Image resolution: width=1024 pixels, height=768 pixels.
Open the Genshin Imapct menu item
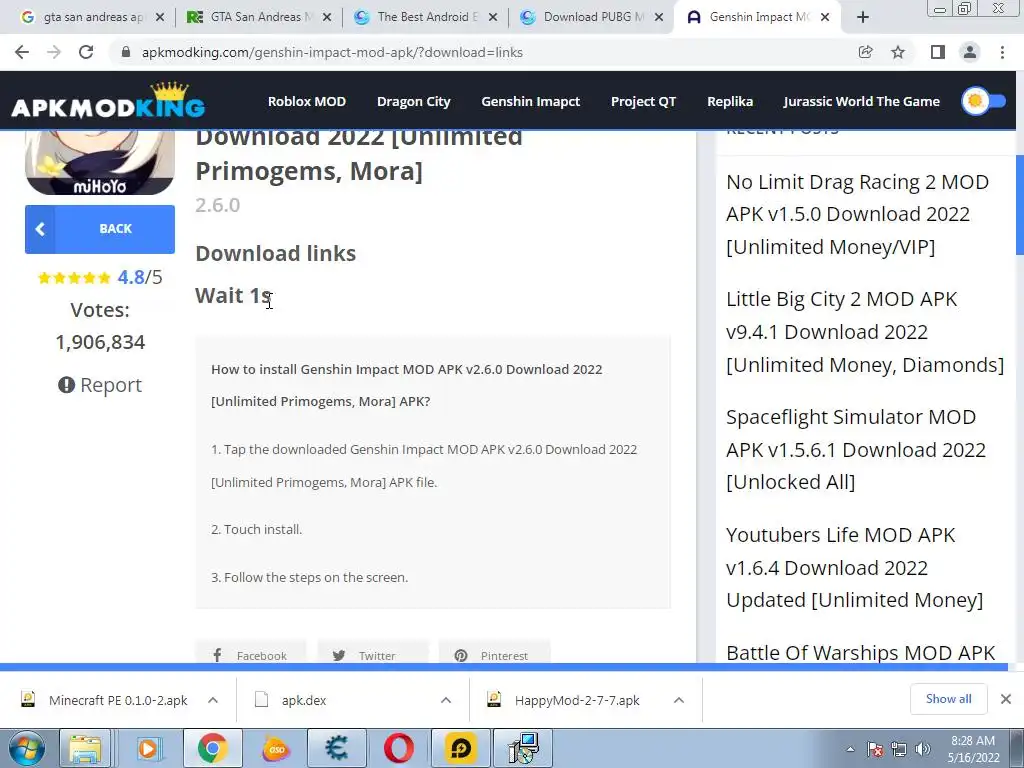click(x=530, y=101)
